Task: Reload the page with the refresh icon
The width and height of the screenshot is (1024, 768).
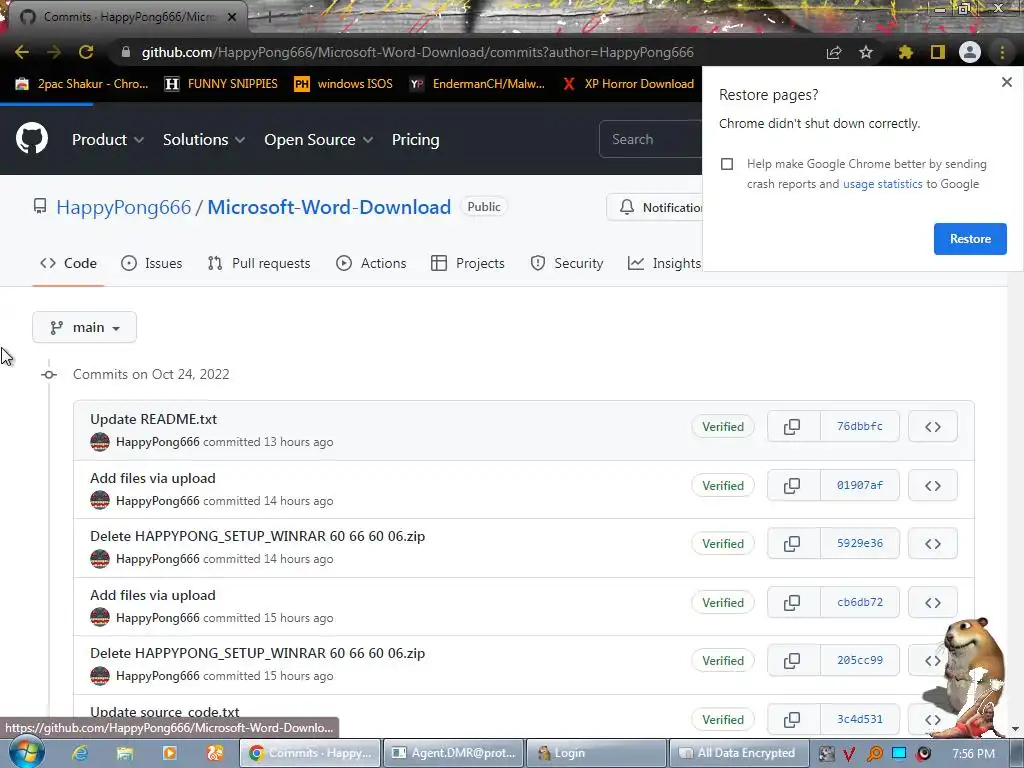Action: pyautogui.click(x=86, y=52)
